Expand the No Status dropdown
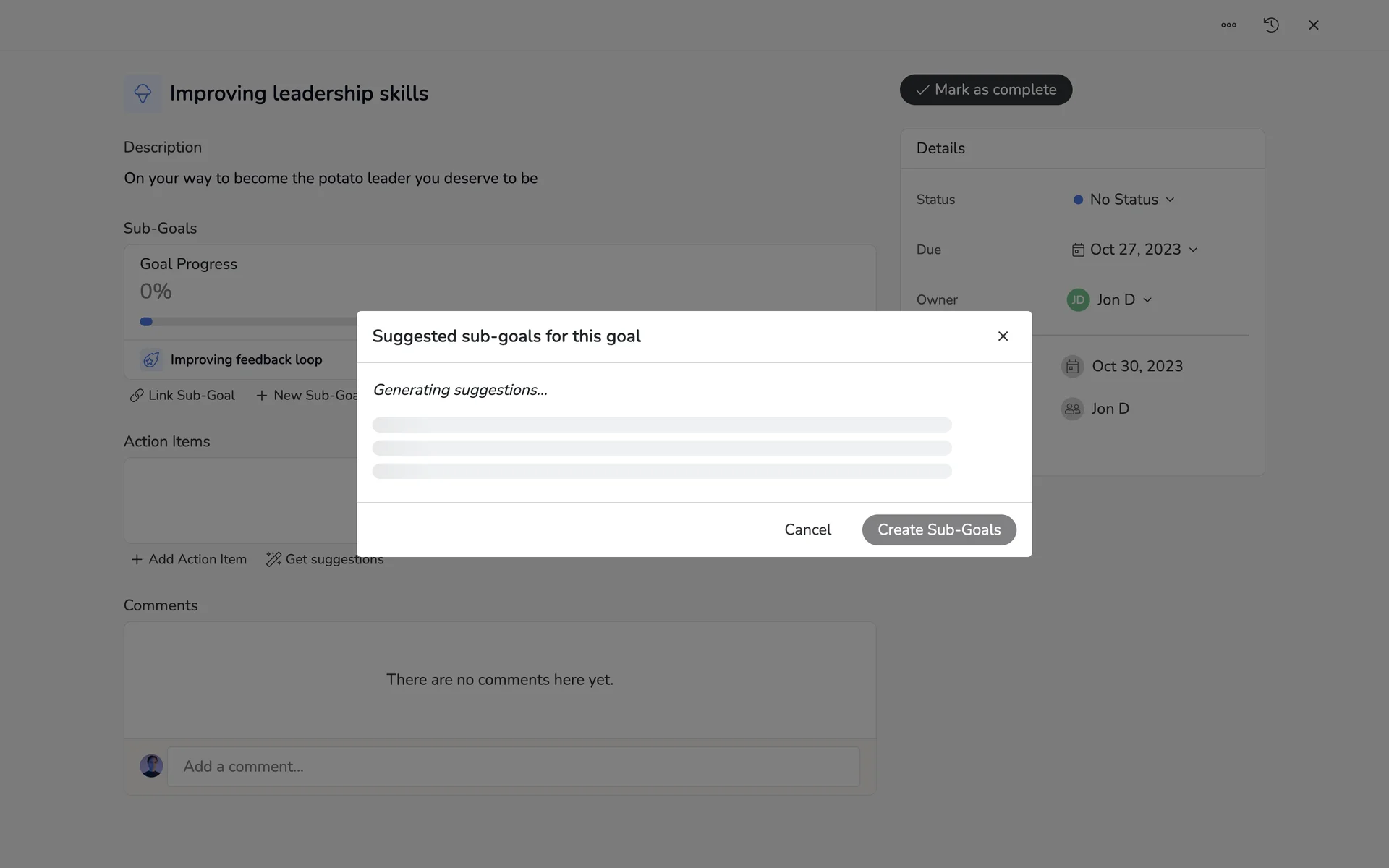The height and width of the screenshot is (868, 1389). (x=1124, y=200)
